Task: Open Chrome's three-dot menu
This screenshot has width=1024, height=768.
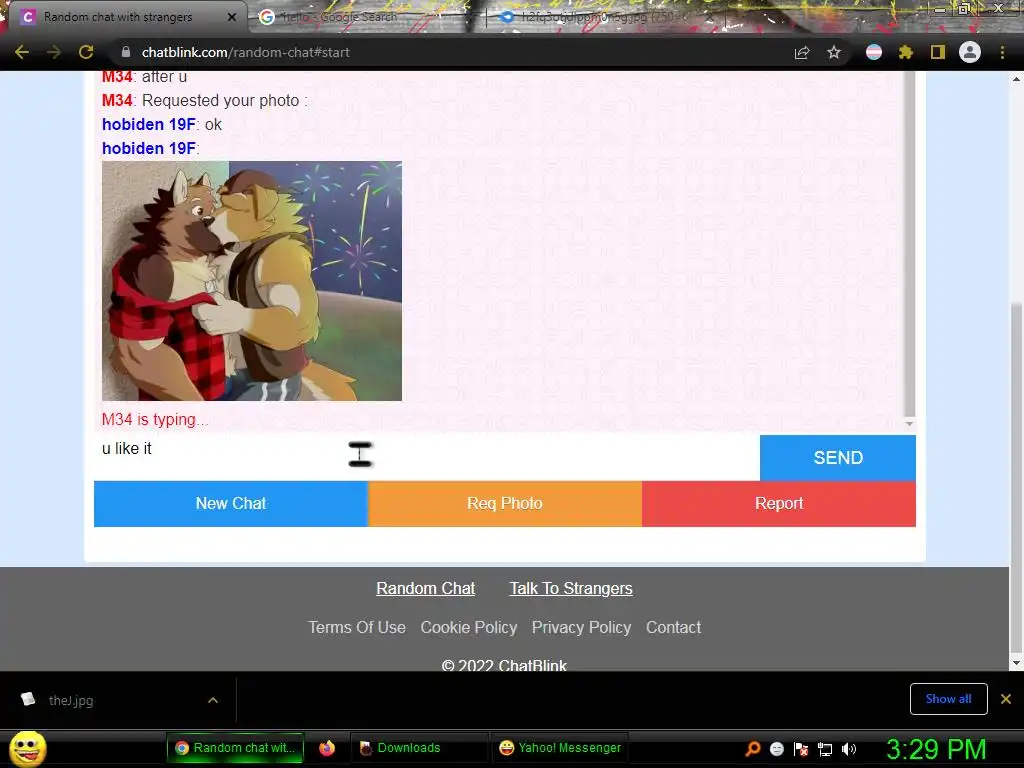Action: tap(1002, 52)
